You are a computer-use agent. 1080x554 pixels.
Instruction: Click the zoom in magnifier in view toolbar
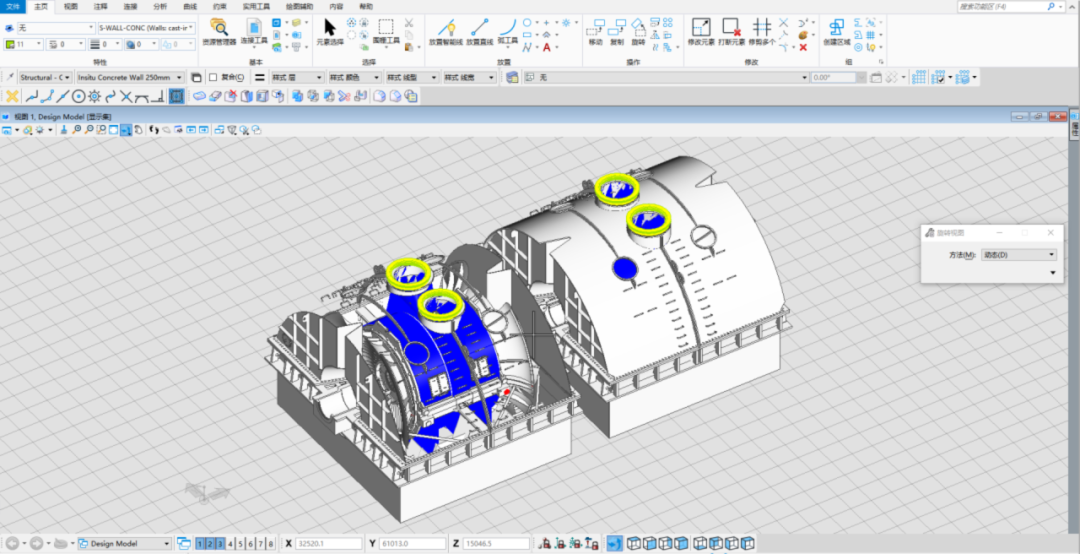click(76, 130)
